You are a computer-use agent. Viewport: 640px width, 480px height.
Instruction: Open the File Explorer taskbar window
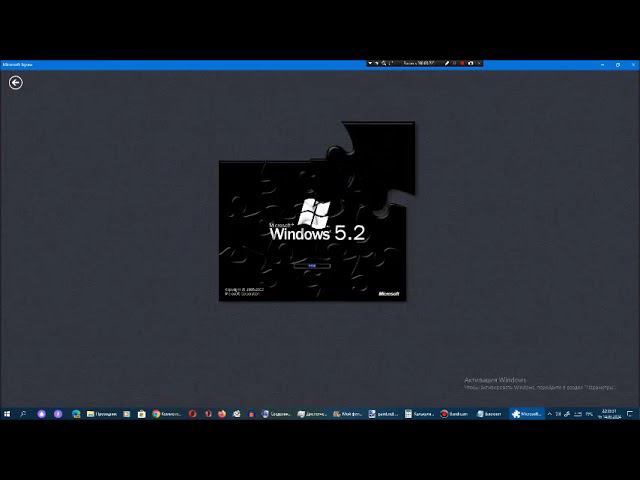coord(102,414)
